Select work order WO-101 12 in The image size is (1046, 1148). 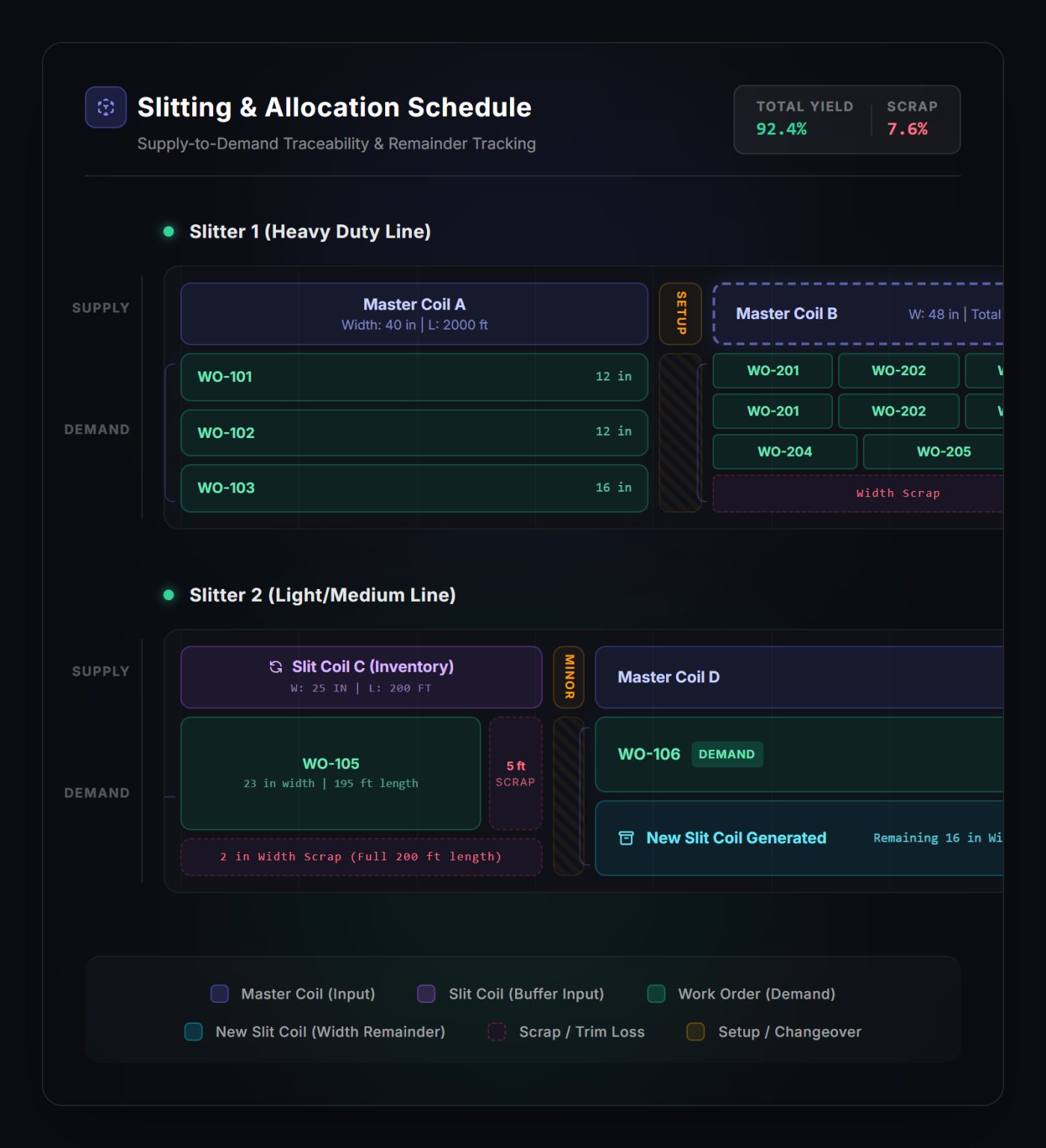(414, 377)
